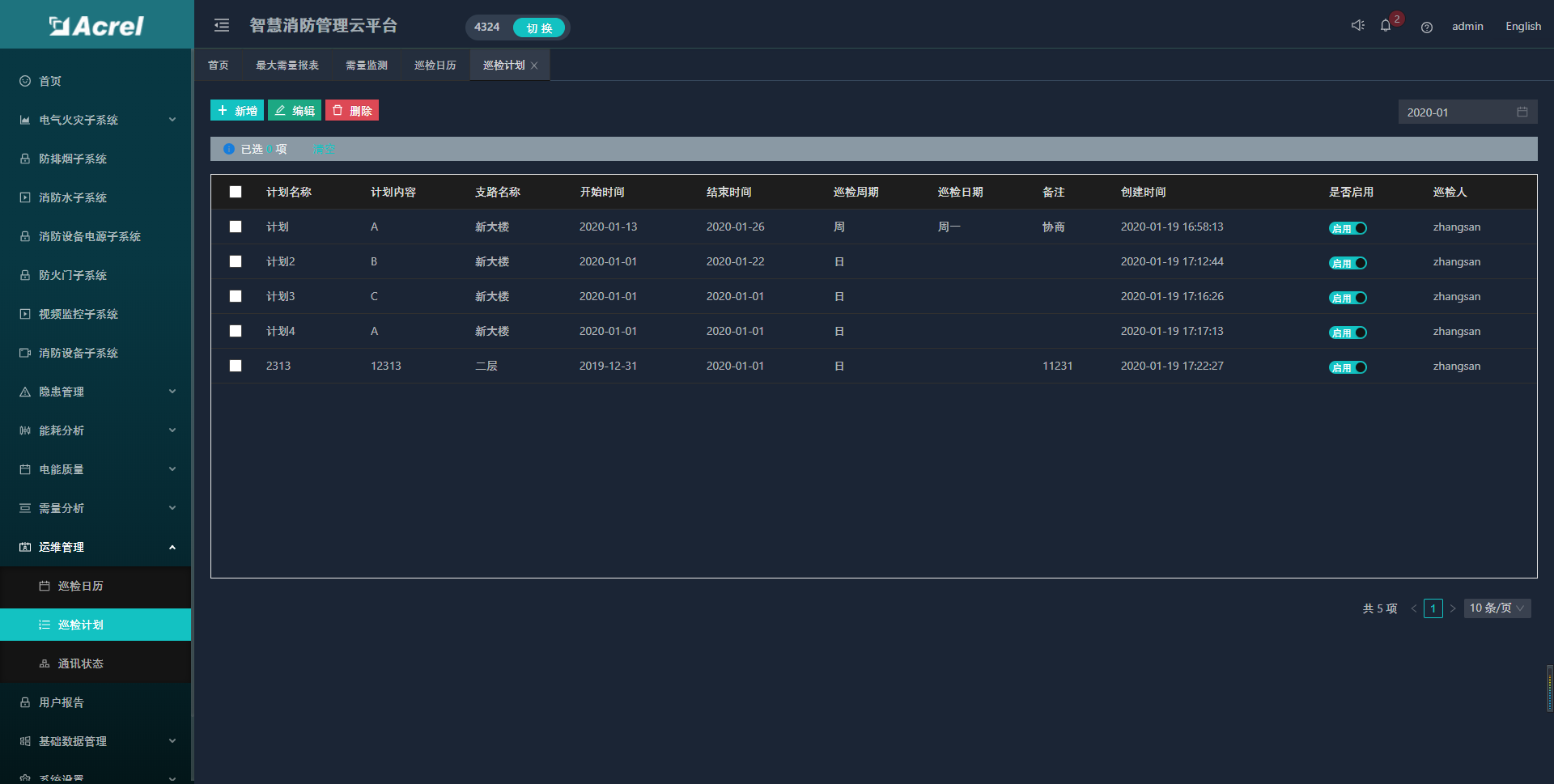
Task: Click the speaker sound icon
Action: tap(1357, 26)
